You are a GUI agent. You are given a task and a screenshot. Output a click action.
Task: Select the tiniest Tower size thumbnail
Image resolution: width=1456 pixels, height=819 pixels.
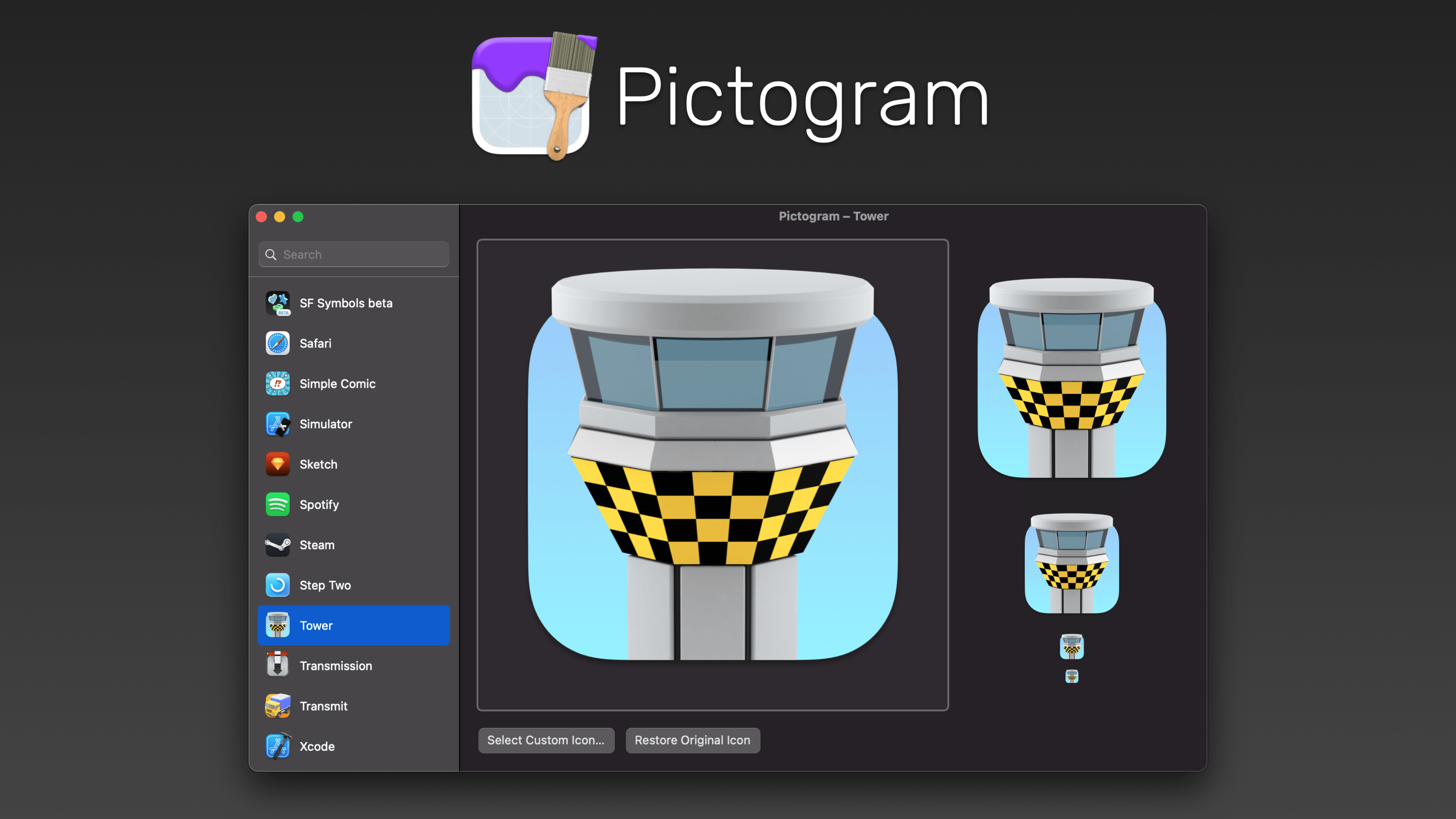[1072, 676]
